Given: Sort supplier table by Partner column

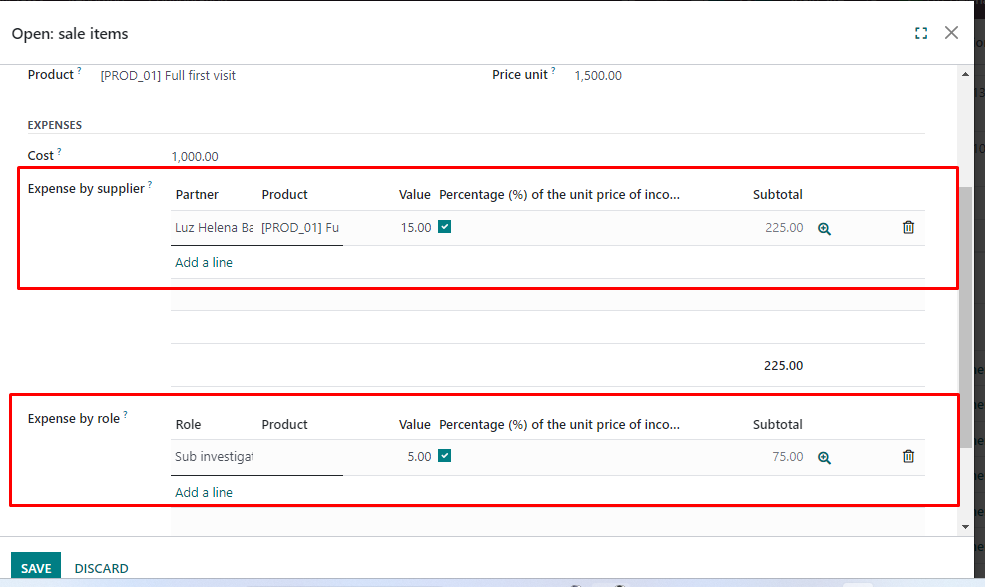Looking at the screenshot, I should click(x=197, y=195).
